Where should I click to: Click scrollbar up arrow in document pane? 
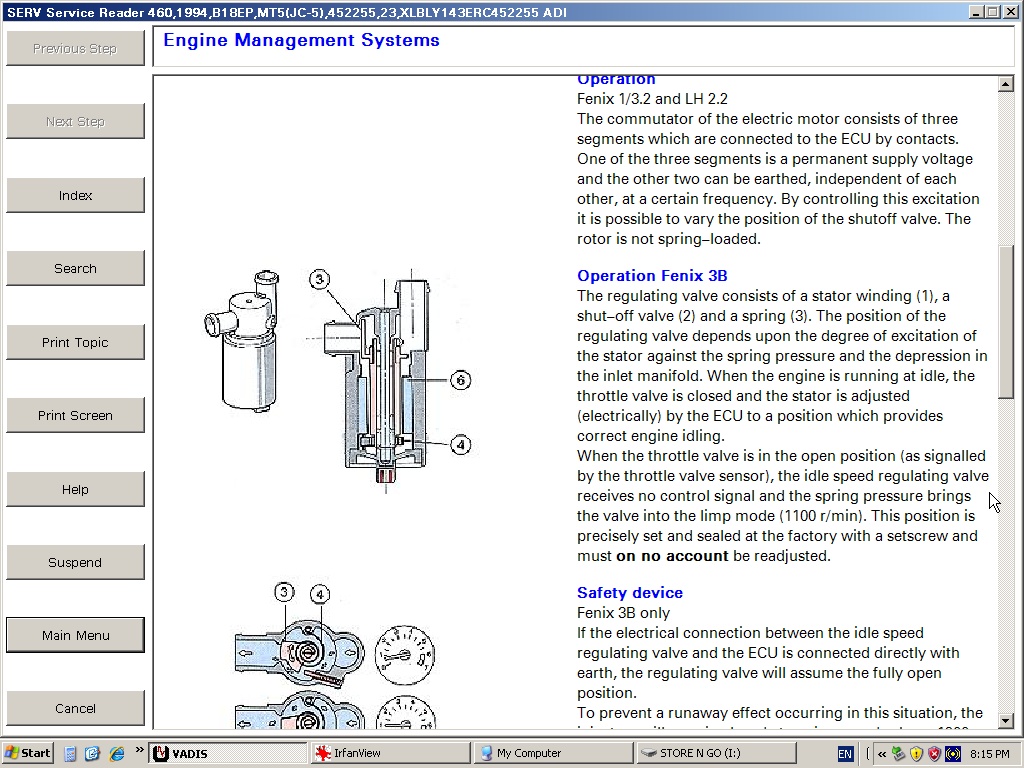click(x=1005, y=84)
